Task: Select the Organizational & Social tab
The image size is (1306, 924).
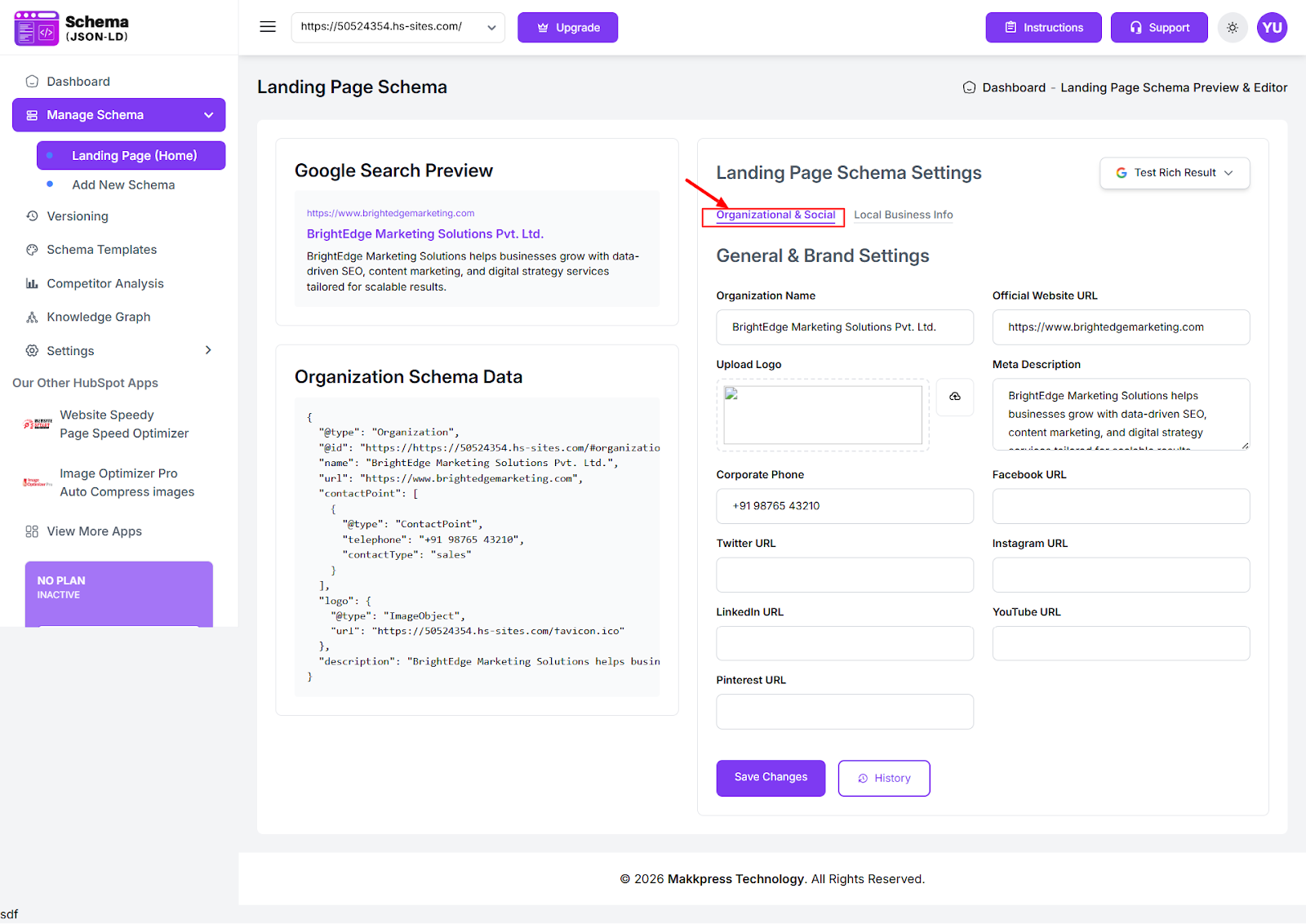Action: click(775, 215)
